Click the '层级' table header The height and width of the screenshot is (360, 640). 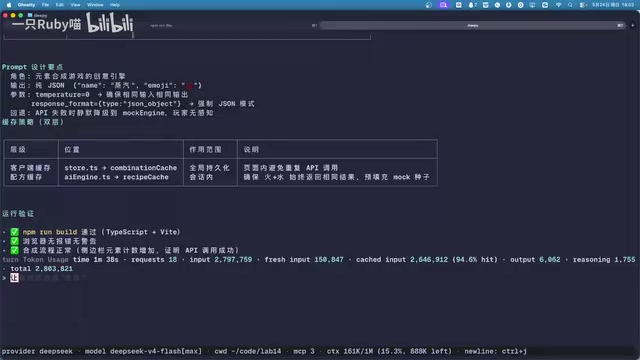(x=18, y=149)
